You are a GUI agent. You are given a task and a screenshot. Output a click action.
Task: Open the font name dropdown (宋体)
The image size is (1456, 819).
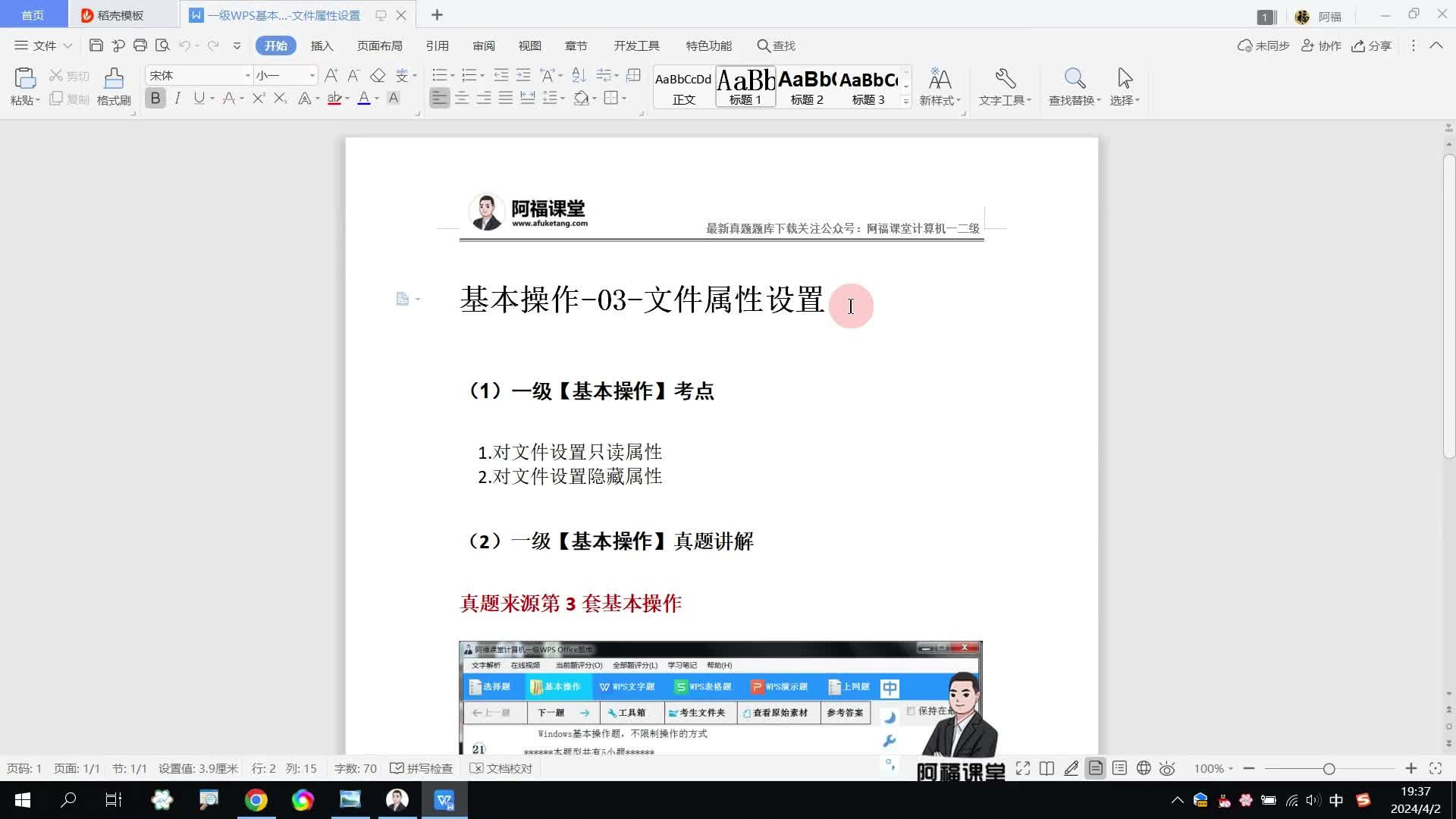tap(247, 75)
